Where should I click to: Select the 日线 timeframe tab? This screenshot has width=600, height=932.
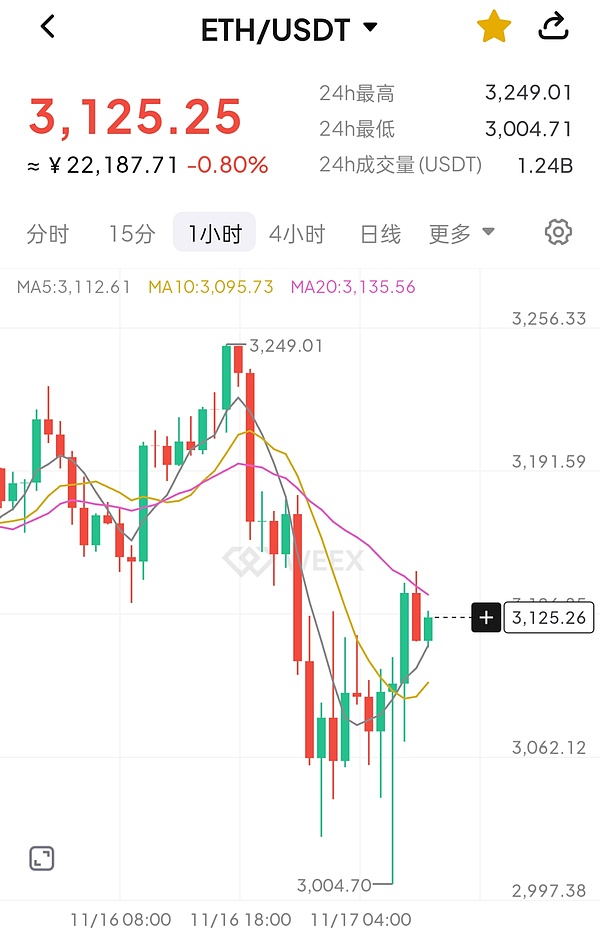380,234
